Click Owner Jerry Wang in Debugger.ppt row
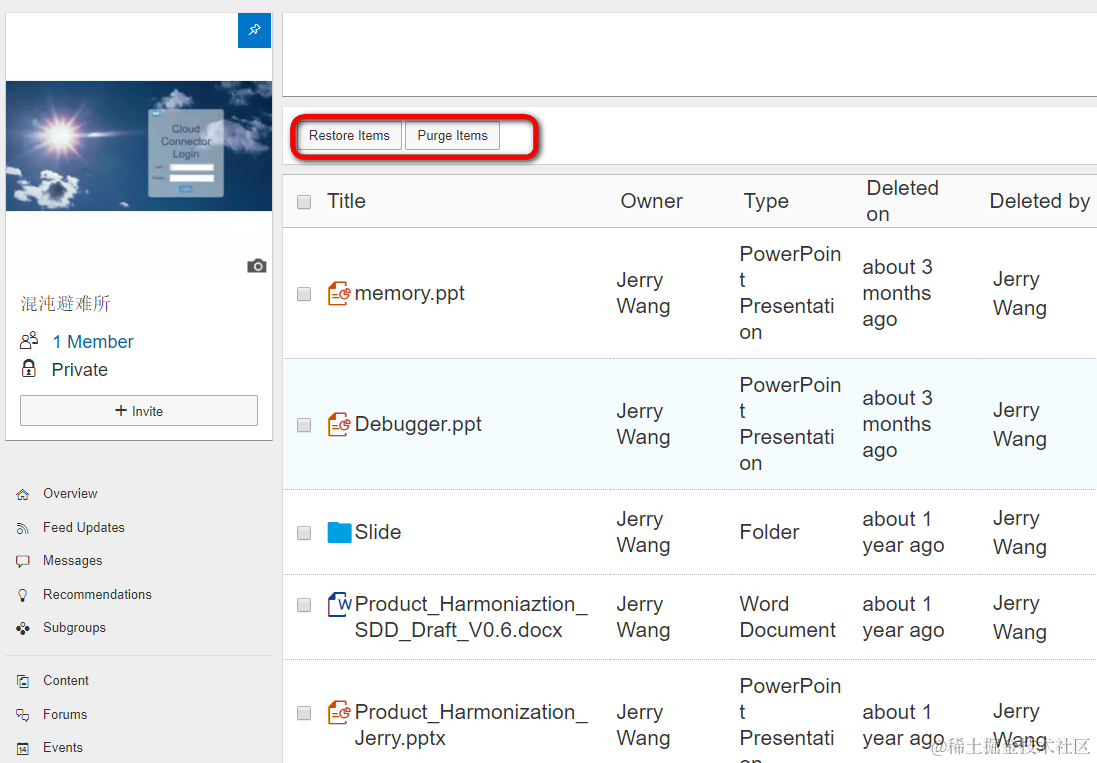 pos(643,424)
